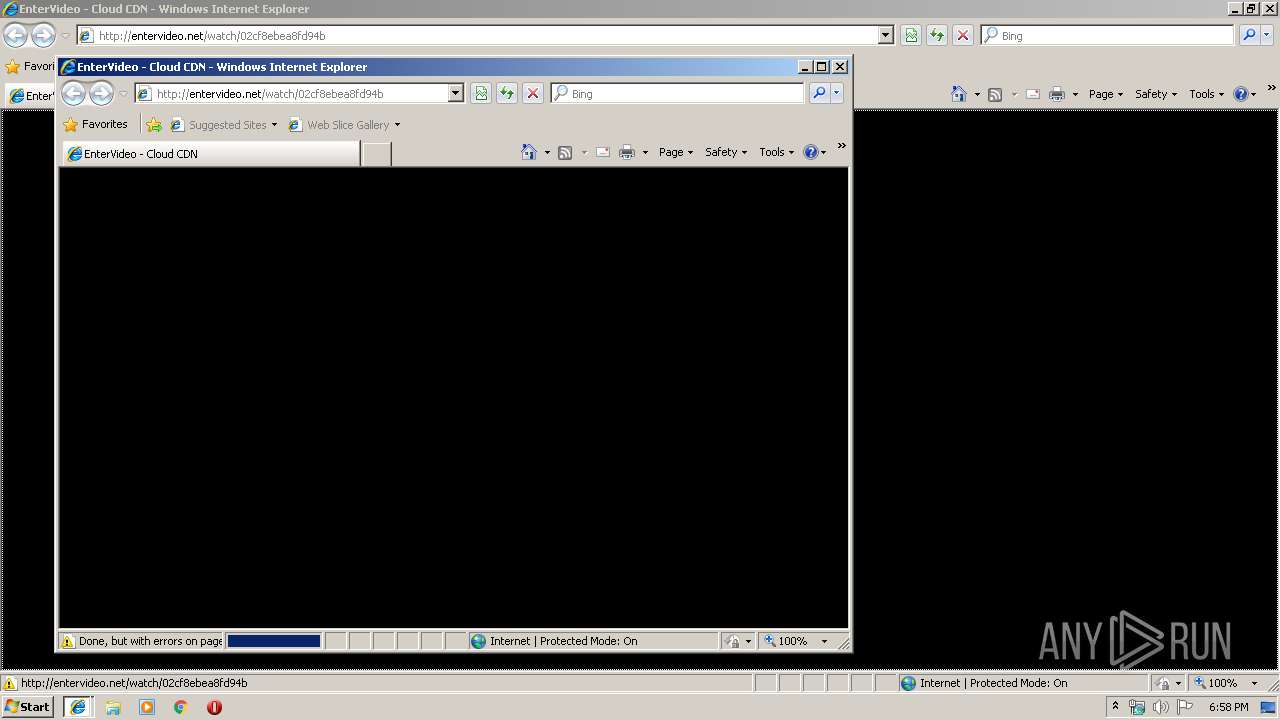Screen dimensions: 1280x720
Task: Refresh page in background IE window
Action: click(x=937, y=35)
